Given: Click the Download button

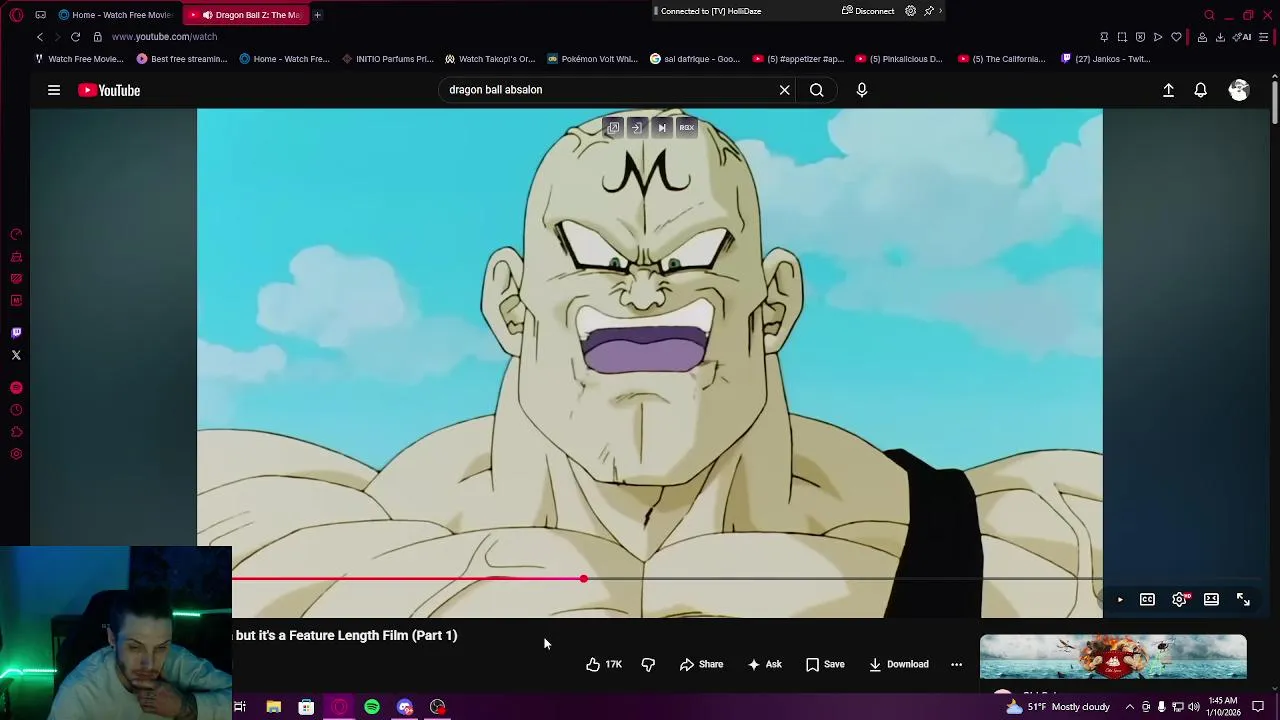Looking at the screenshot, I should (898, 664).
